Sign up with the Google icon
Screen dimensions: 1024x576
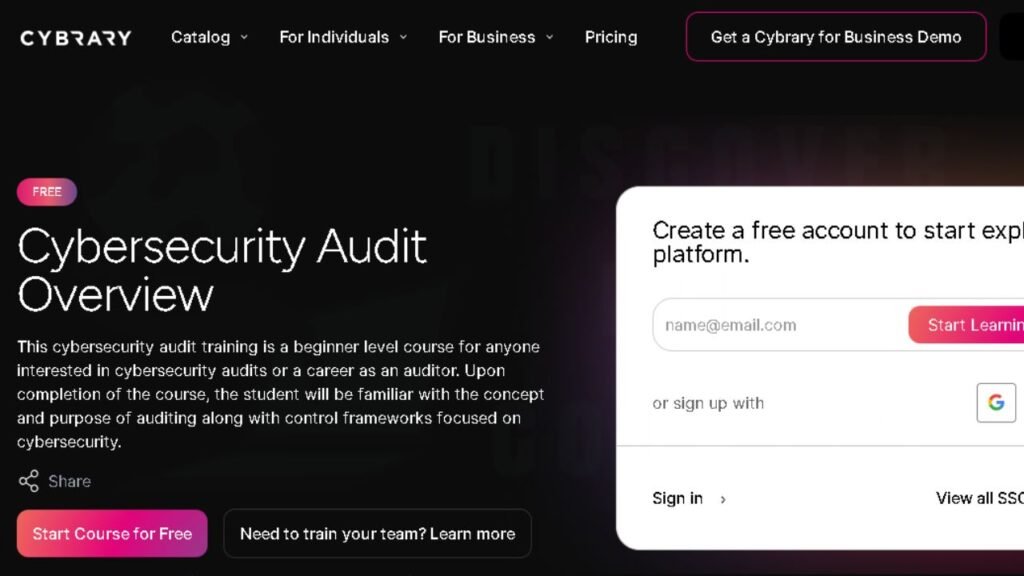click(996, 402)
